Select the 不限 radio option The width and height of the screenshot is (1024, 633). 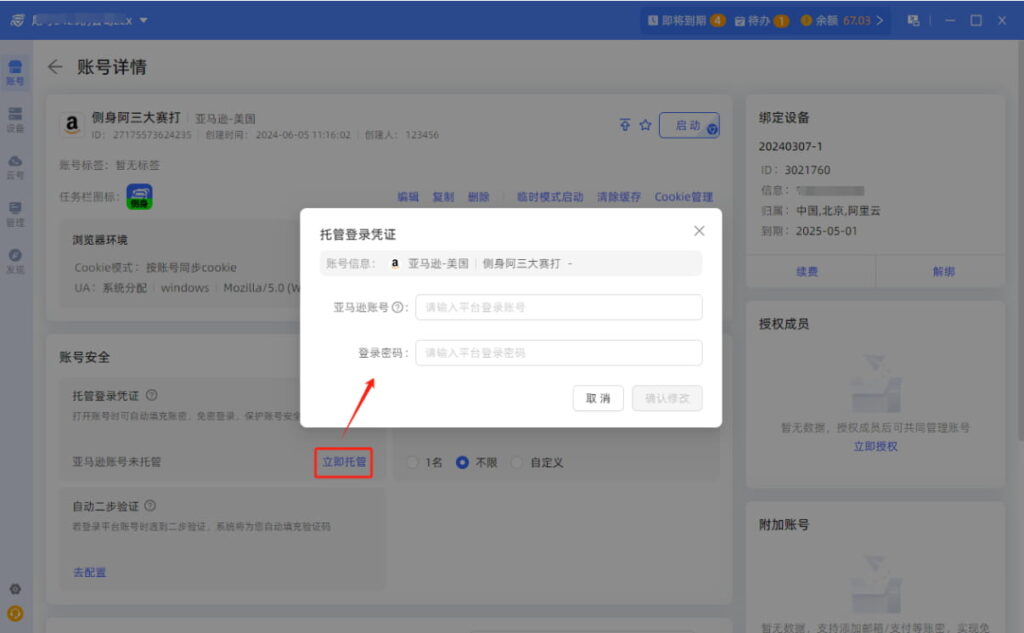(x=462, y=463)
